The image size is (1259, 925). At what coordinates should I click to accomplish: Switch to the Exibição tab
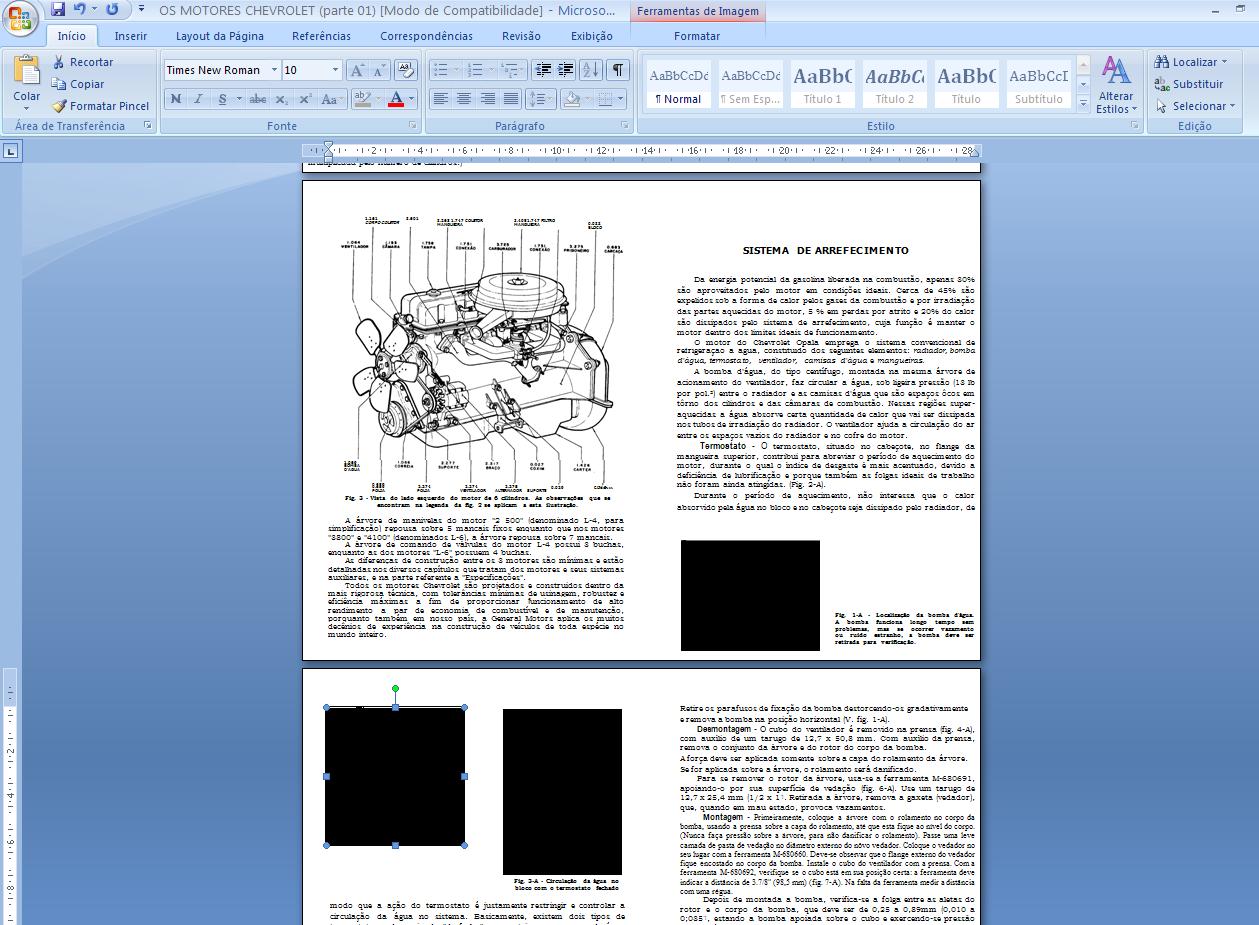[592, 36]
